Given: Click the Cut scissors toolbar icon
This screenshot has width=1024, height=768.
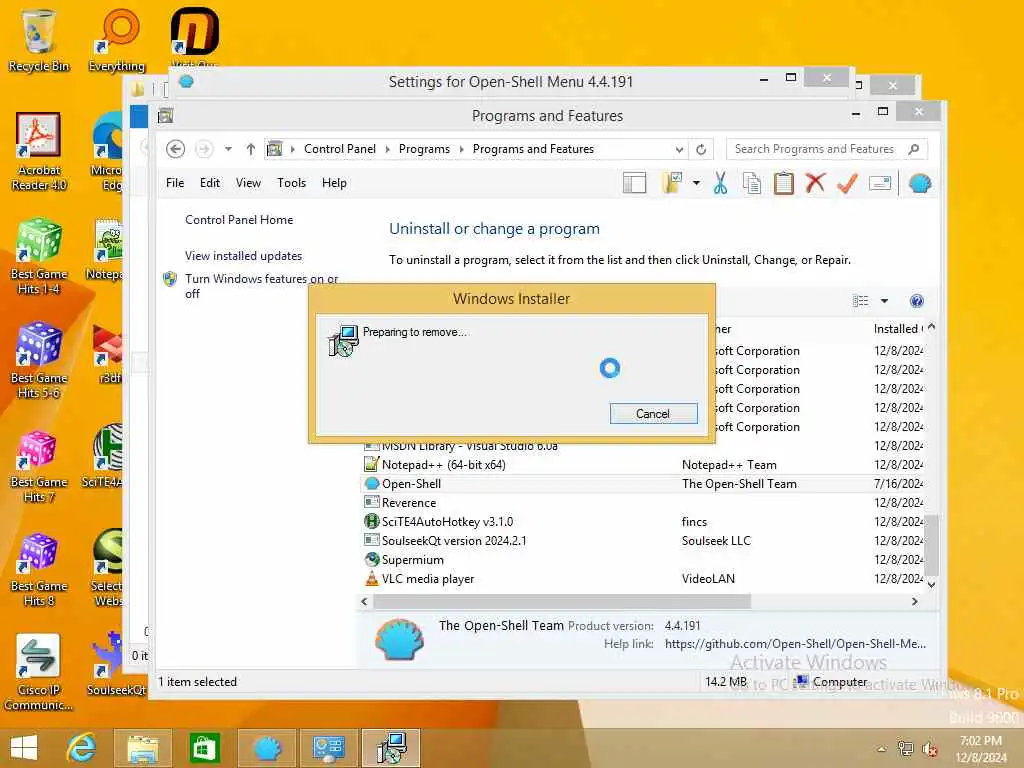Looking at the screenshot, I should click(x=720, y=184).
